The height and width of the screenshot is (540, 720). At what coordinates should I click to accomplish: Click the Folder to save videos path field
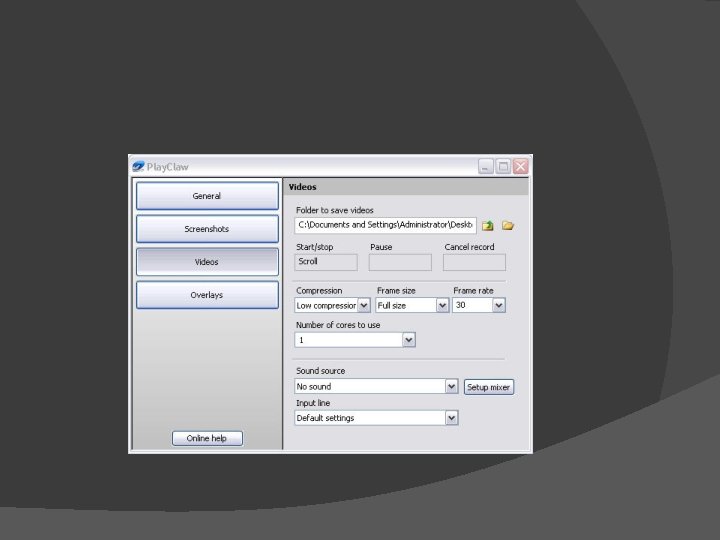tap(385, 225)
